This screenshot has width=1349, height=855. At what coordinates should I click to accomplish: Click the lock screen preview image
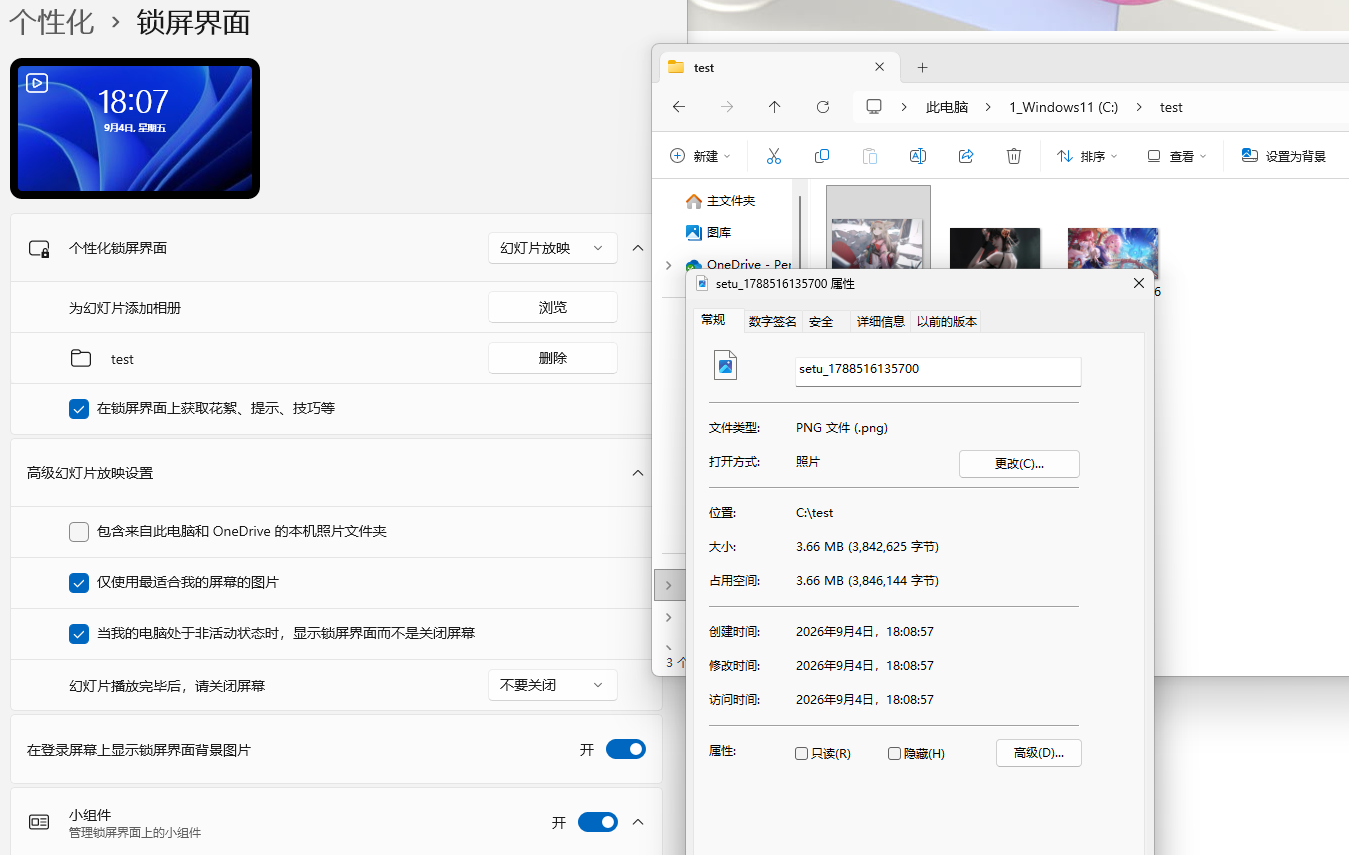tap(135, 128)
